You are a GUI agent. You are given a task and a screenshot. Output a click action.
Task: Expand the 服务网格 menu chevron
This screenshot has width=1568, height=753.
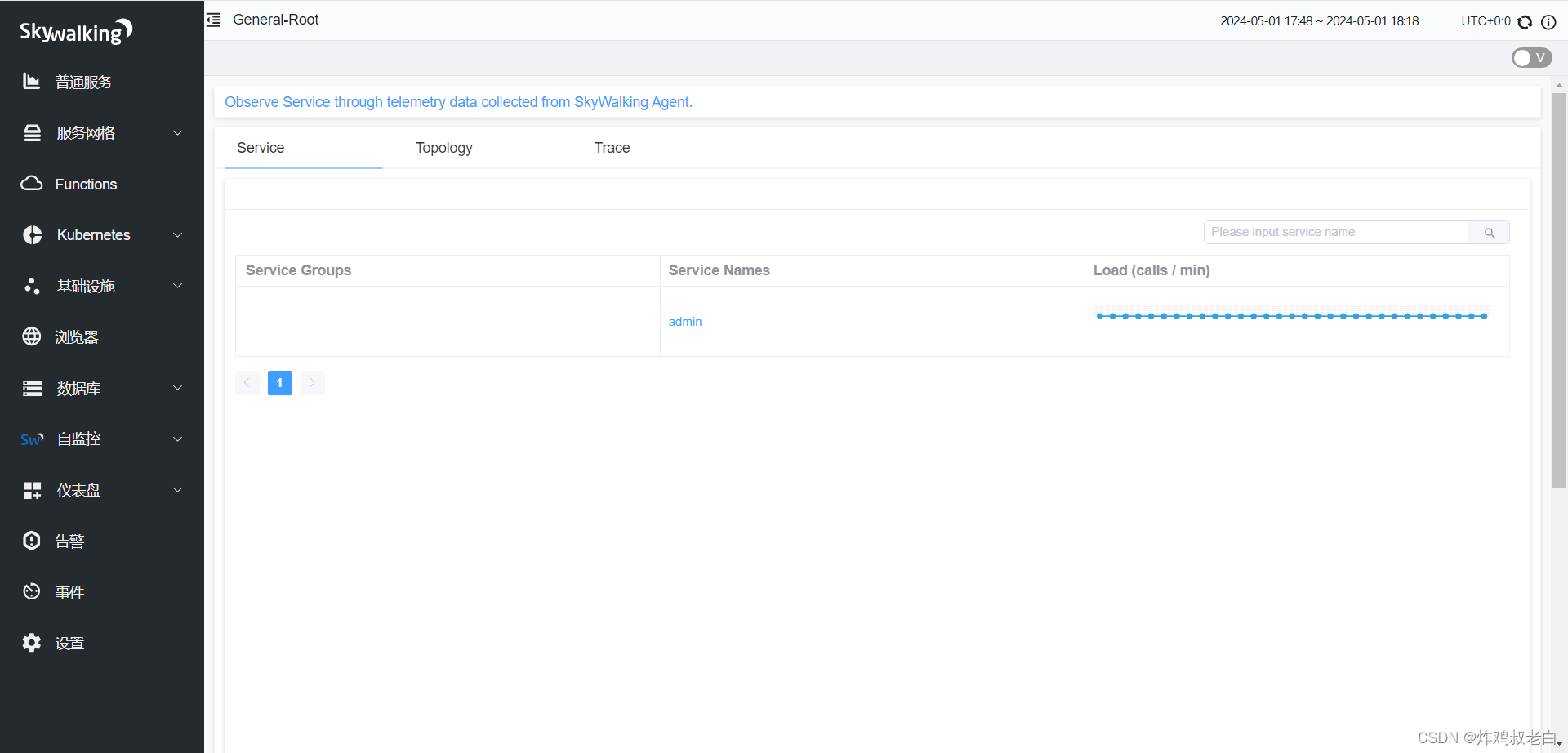tap(177, 133)
